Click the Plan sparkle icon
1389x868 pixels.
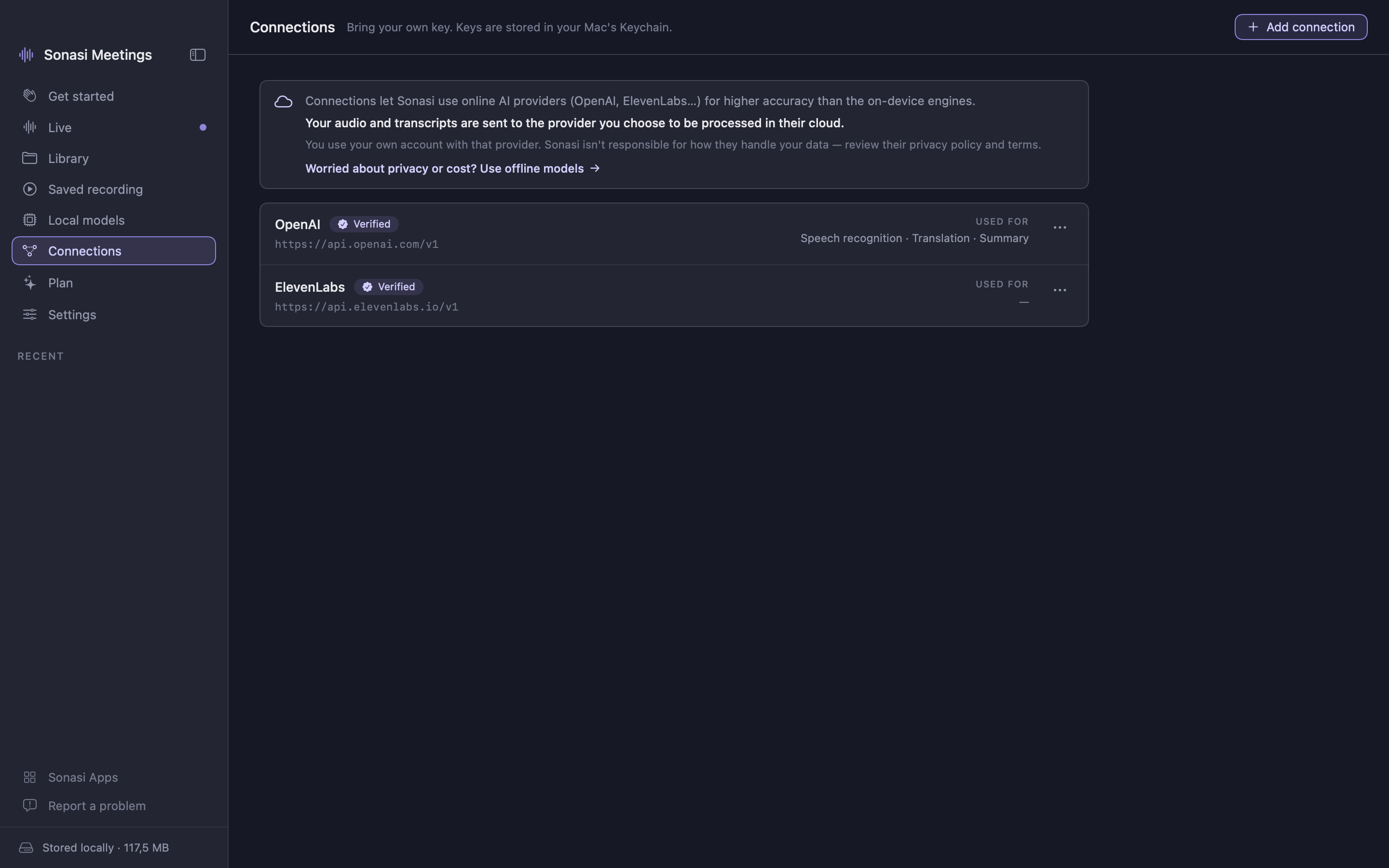30,283
